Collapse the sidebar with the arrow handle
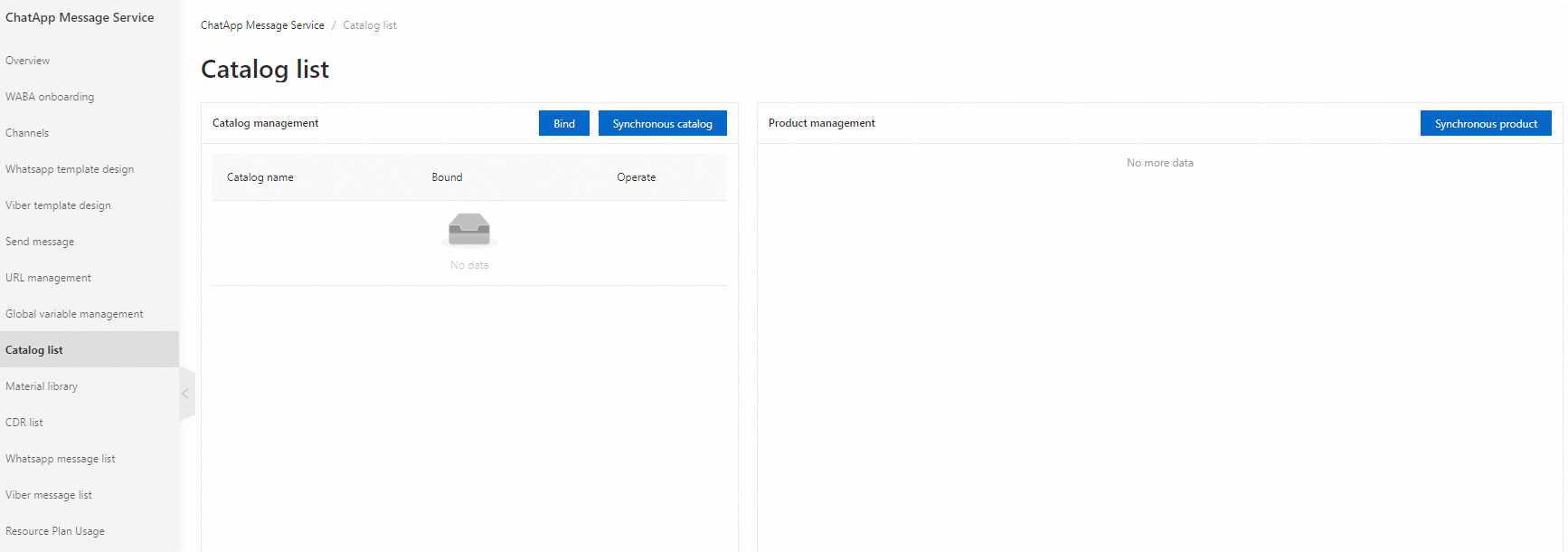Screen dimensions: 1568x552 186,394
